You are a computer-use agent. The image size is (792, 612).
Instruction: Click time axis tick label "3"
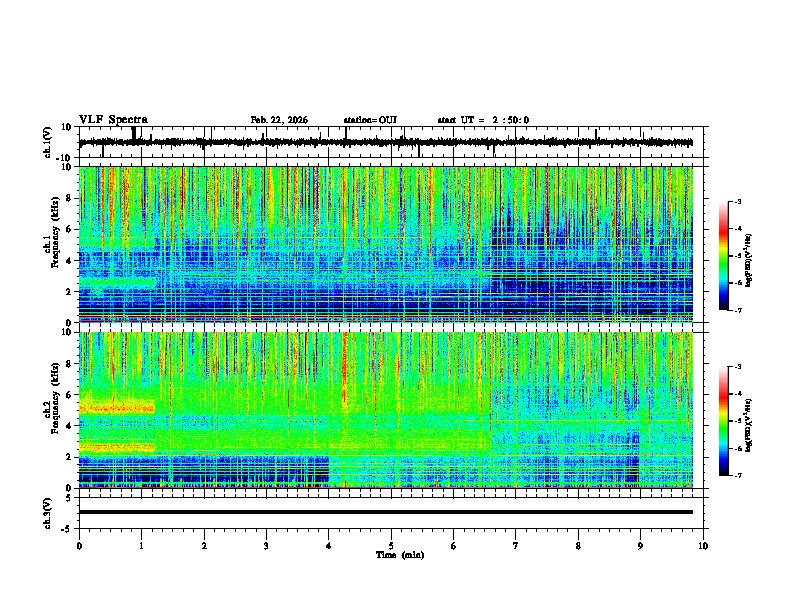[x=266, y=545]
